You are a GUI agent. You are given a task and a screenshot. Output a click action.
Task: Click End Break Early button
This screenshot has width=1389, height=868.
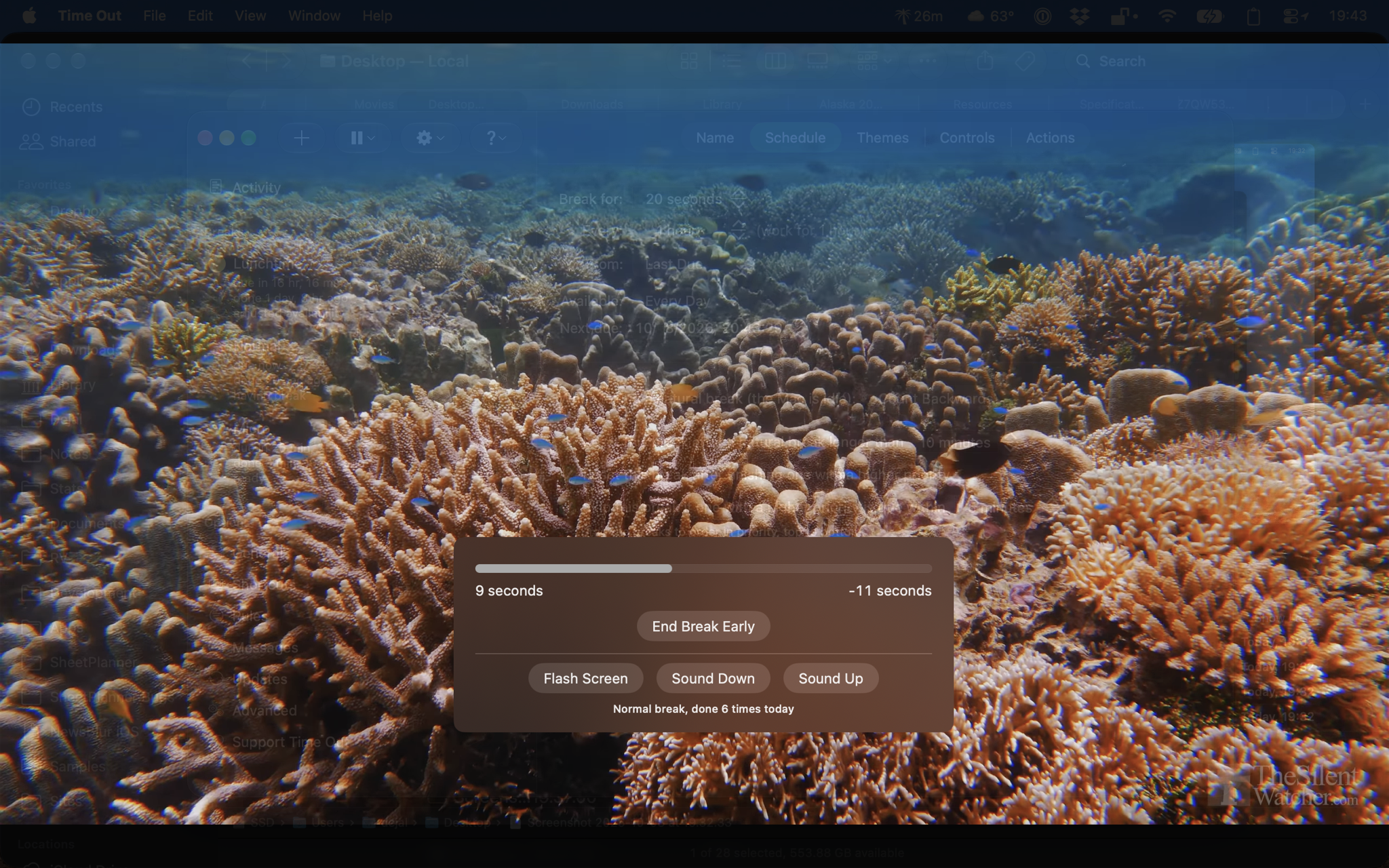[x=703, y=626]
